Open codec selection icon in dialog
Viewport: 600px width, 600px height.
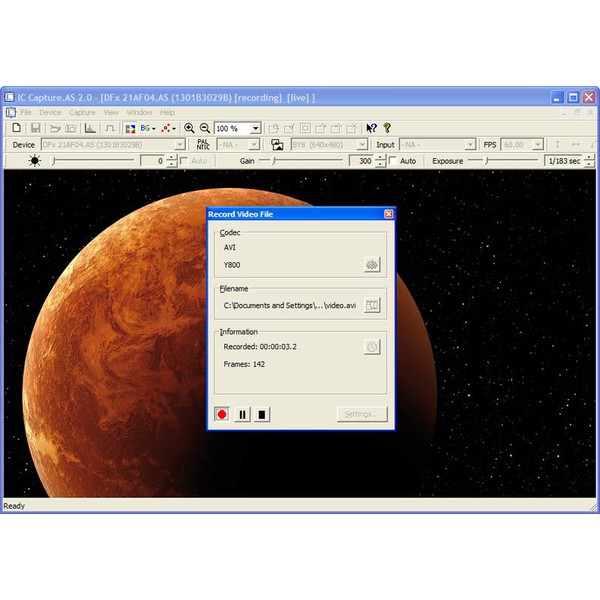(x=372, y=265)
